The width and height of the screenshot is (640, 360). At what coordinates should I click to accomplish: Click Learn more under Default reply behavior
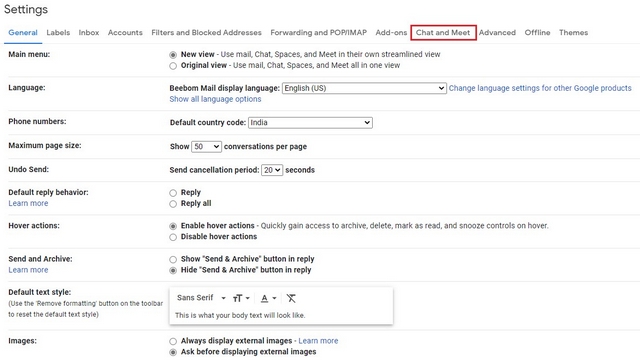(28, 203)
